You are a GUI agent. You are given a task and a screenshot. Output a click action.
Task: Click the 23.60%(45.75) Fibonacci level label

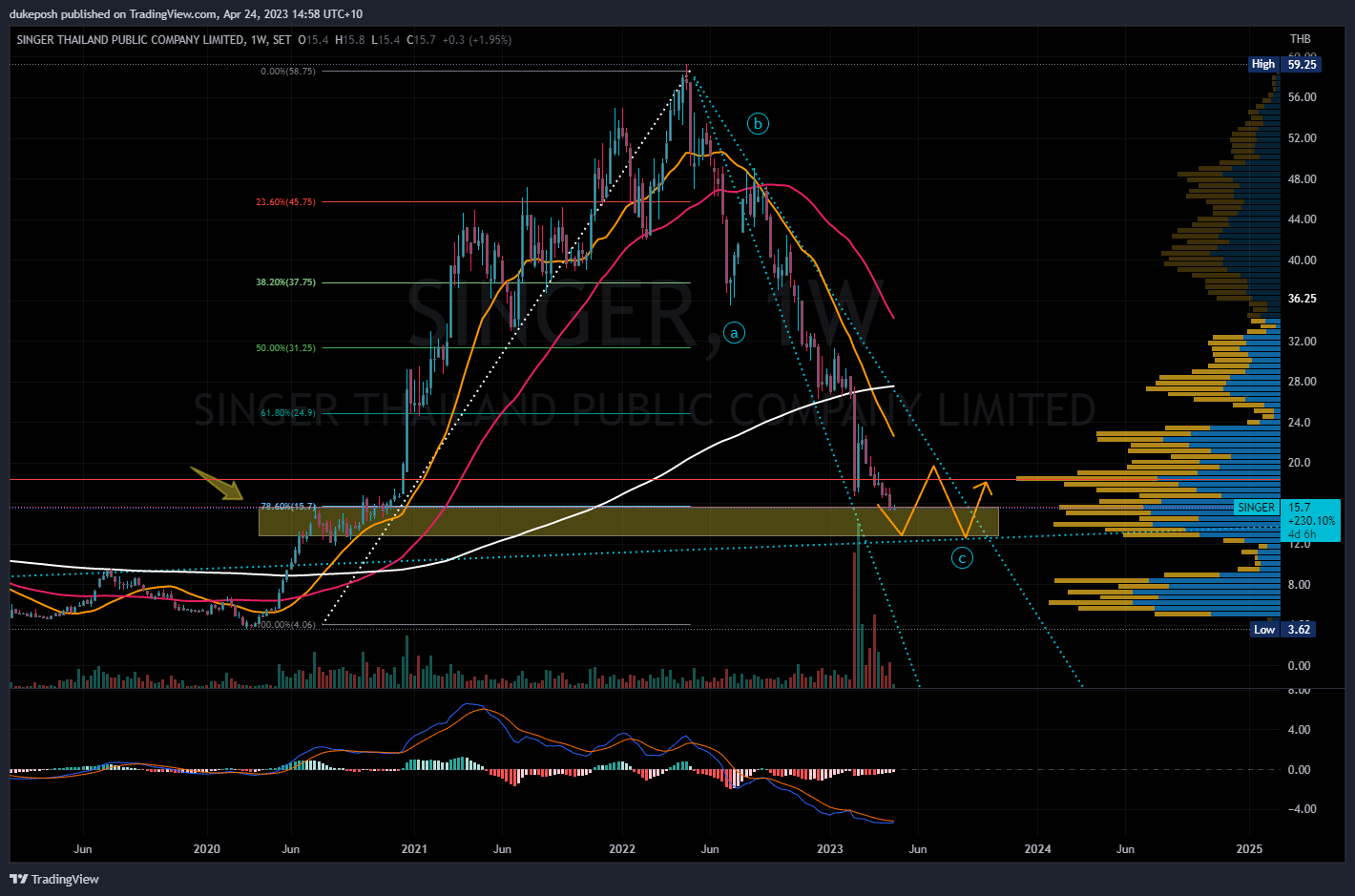click(285, 202)
